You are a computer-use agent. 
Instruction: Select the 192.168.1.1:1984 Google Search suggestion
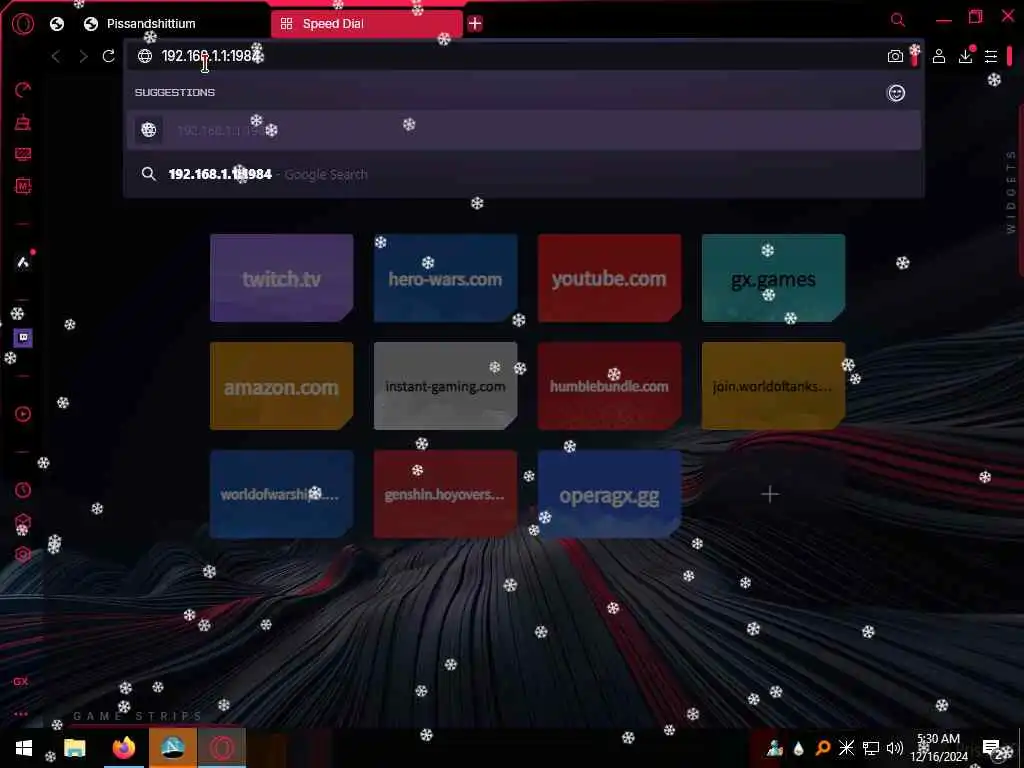[524, 174]
